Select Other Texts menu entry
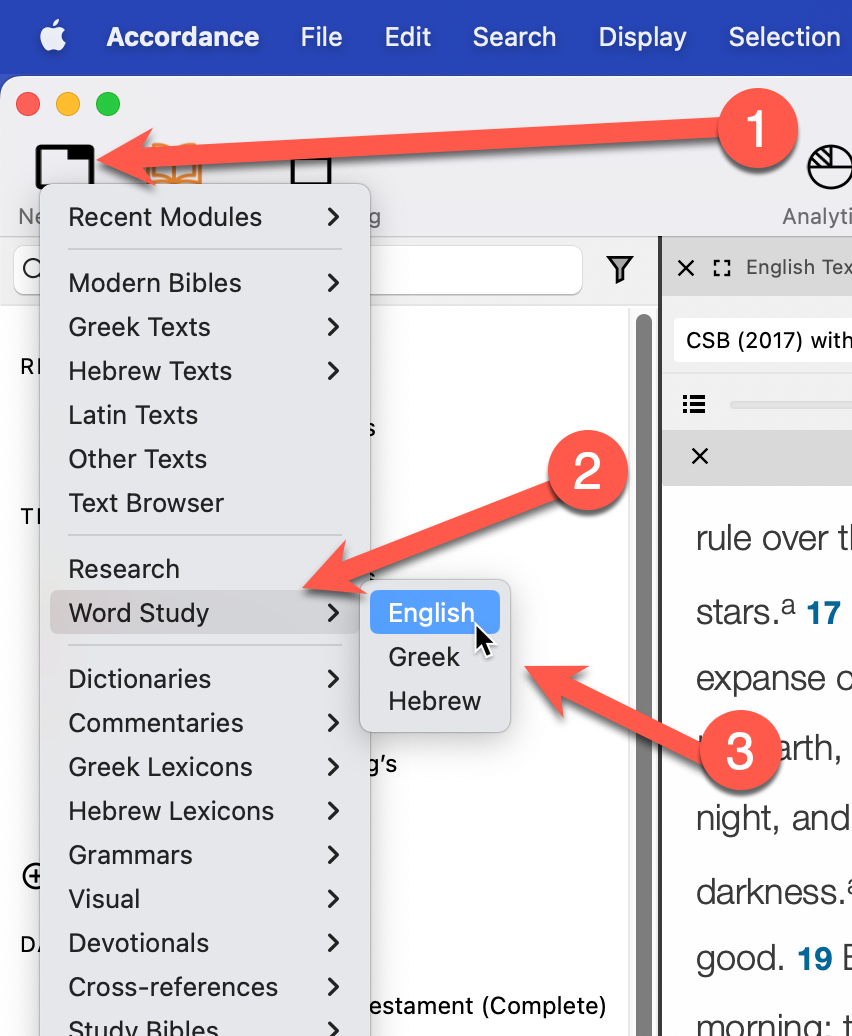 [x=205, y=459]
